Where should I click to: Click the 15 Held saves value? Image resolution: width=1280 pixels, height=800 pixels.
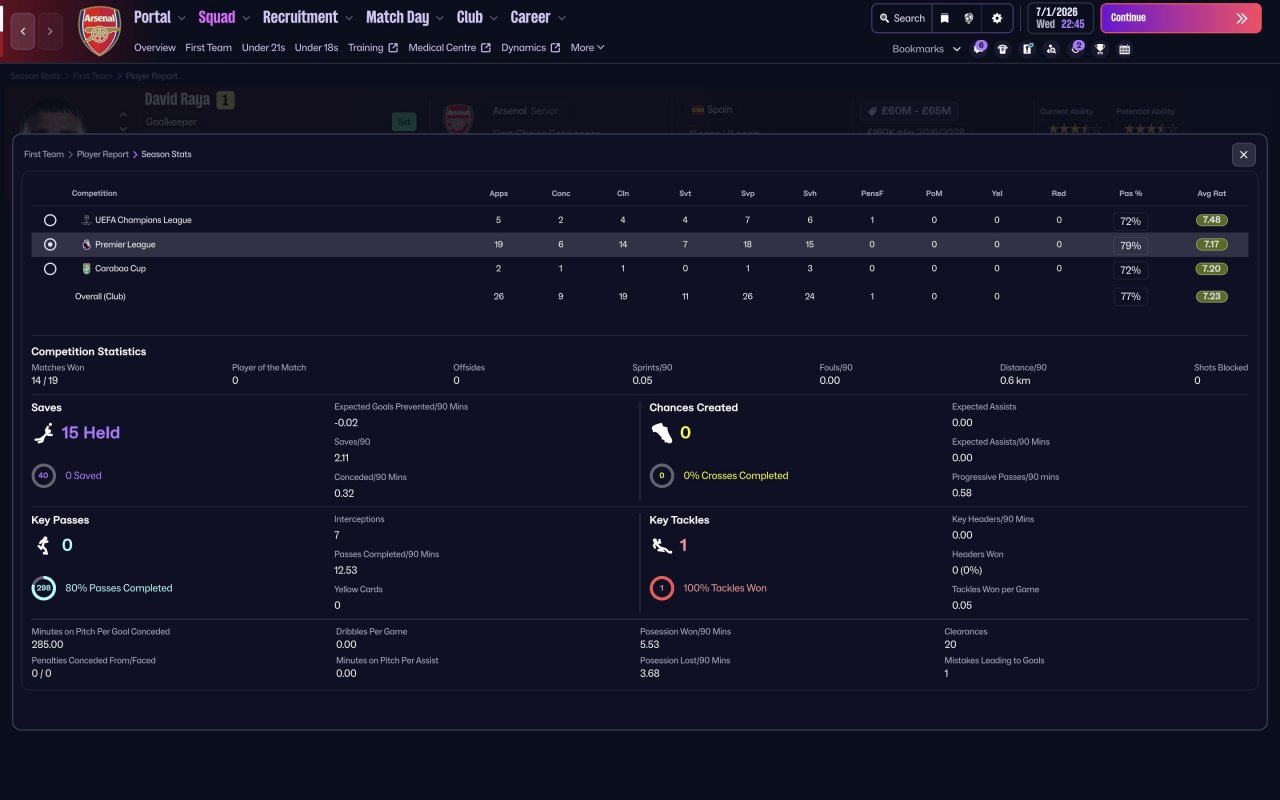tap(91, 433)
